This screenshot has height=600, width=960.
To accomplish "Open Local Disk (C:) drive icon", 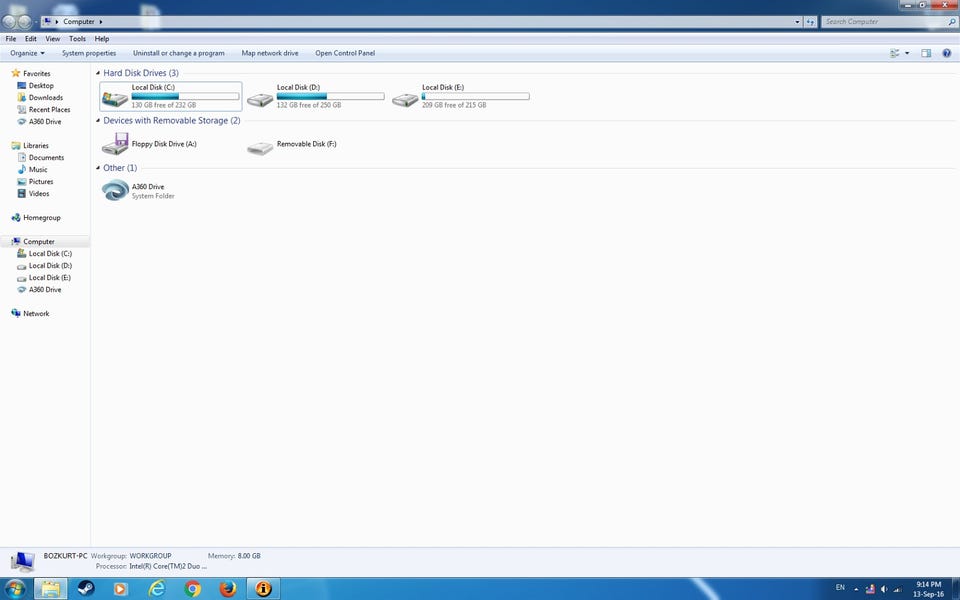I will pyautogui.click(x=114, y=99).
